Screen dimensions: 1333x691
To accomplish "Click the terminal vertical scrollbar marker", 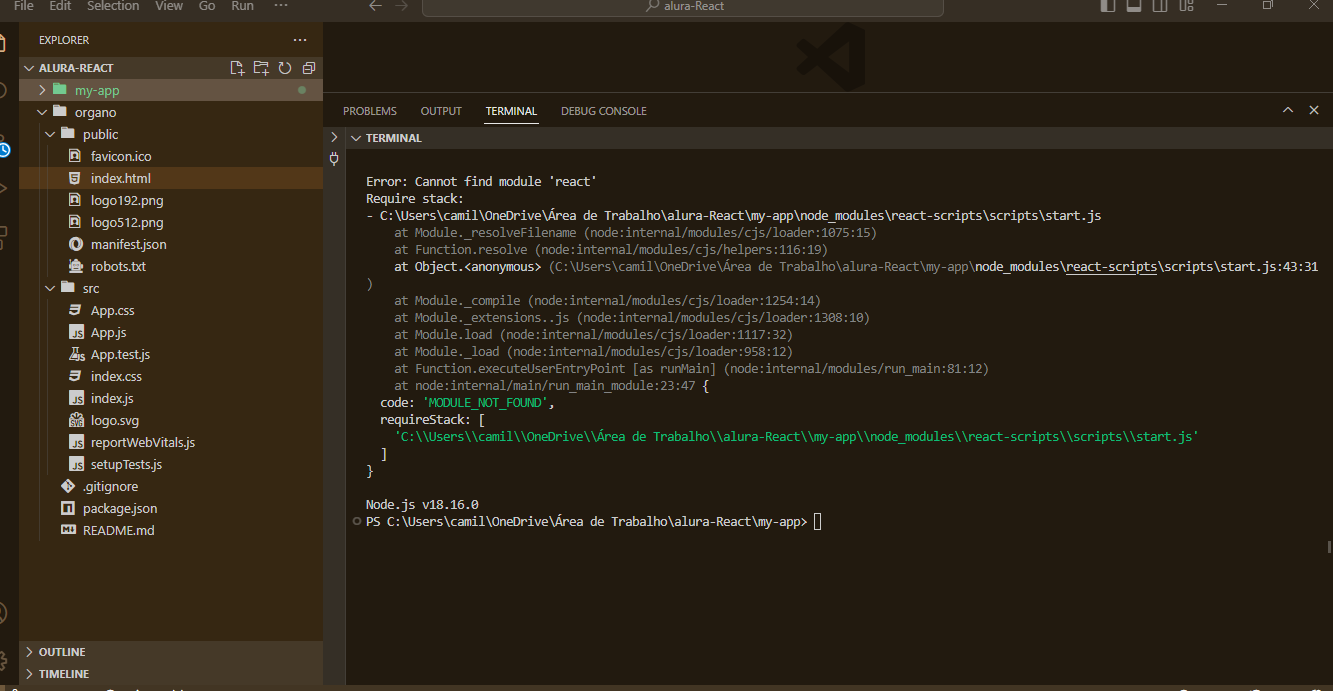I will (1328, 547).
